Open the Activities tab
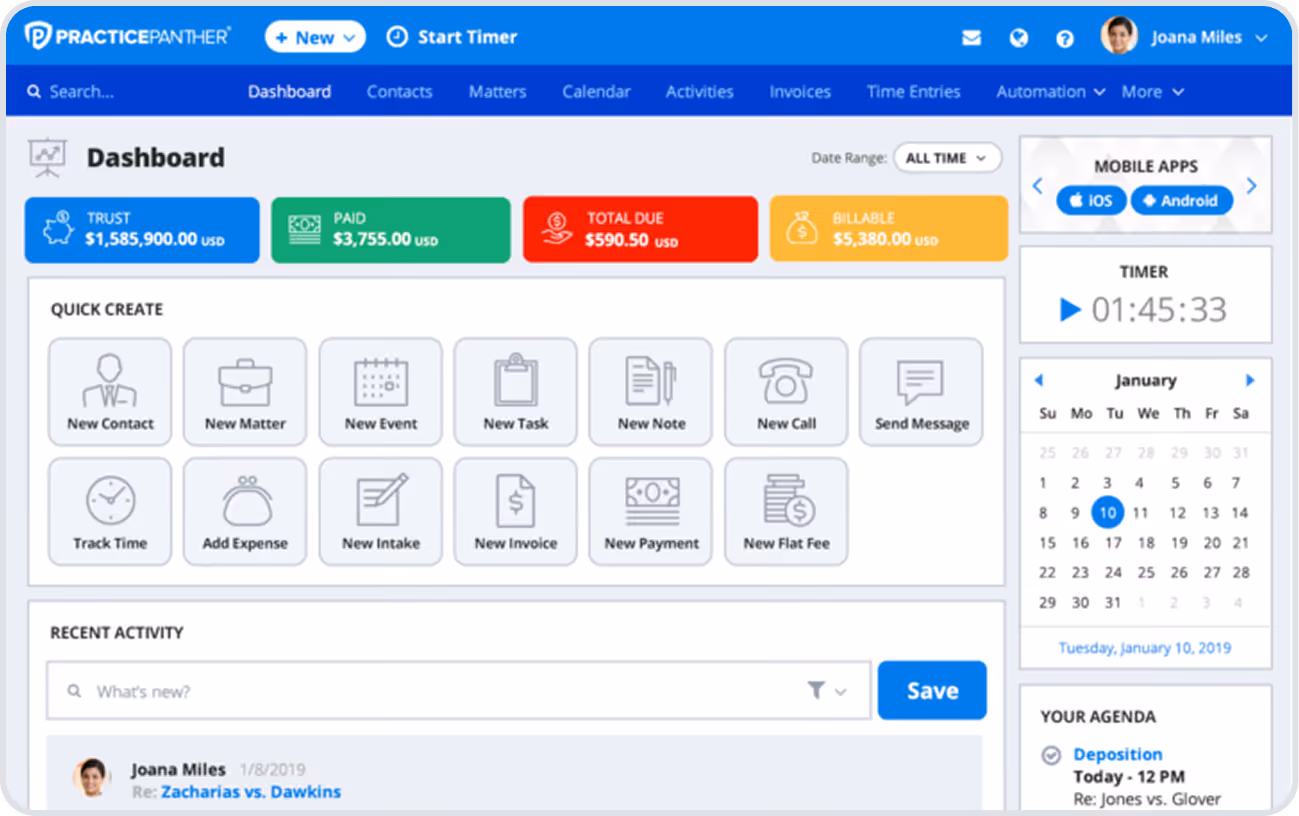The height and width of the screenshot is (816, 1299). coord(699,91)
